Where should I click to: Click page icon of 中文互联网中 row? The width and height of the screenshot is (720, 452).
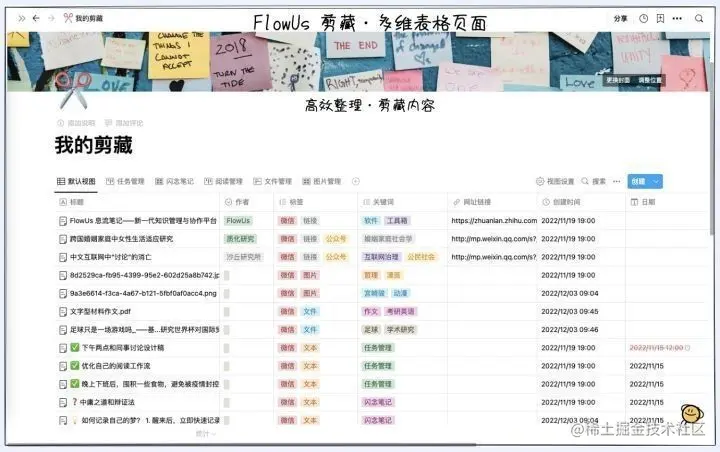coord(63,257)
